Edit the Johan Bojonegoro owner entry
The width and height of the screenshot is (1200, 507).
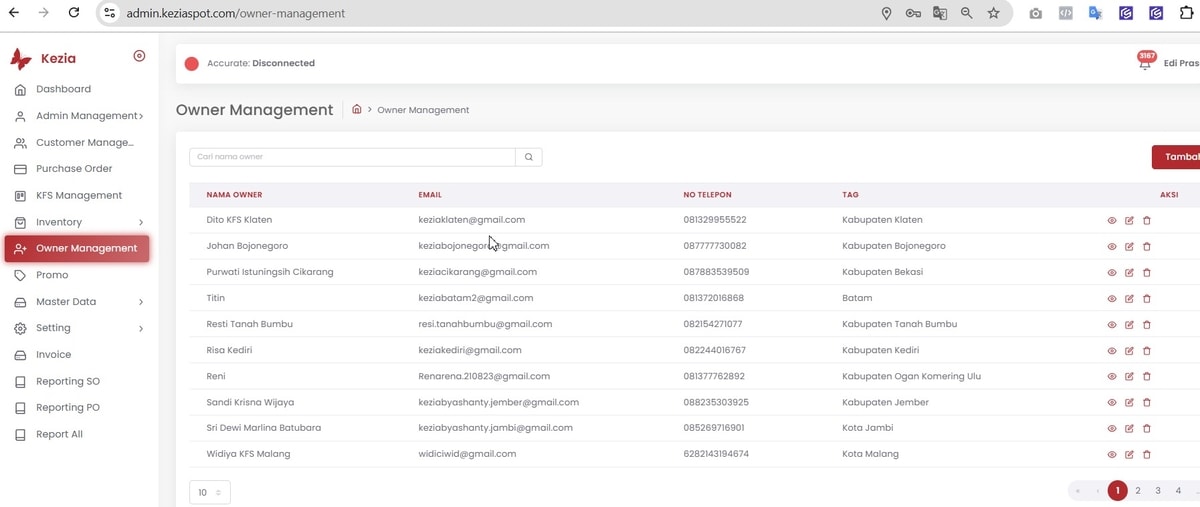click(1129, 246)
